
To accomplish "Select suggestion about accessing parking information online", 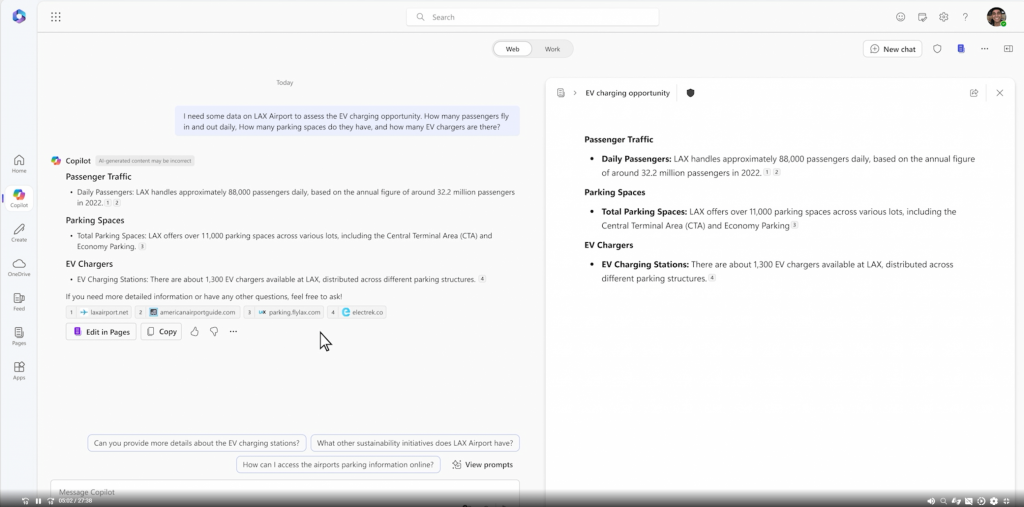I will click(338, 465).
